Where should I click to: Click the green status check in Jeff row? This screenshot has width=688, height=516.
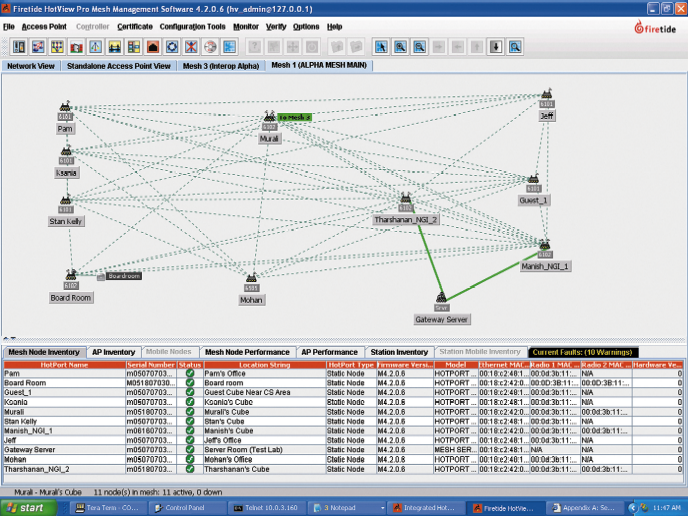pos(190,440)
